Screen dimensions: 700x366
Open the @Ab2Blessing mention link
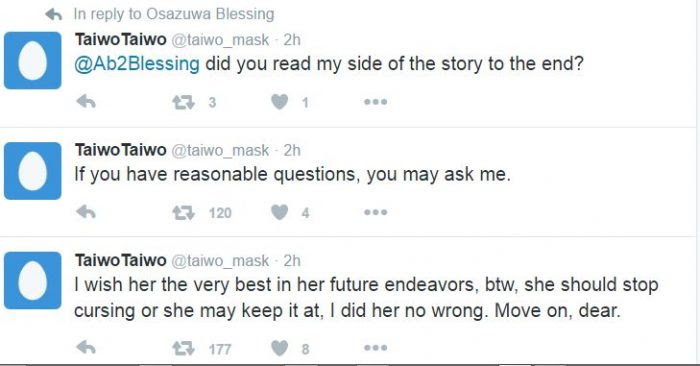point(137,64)
